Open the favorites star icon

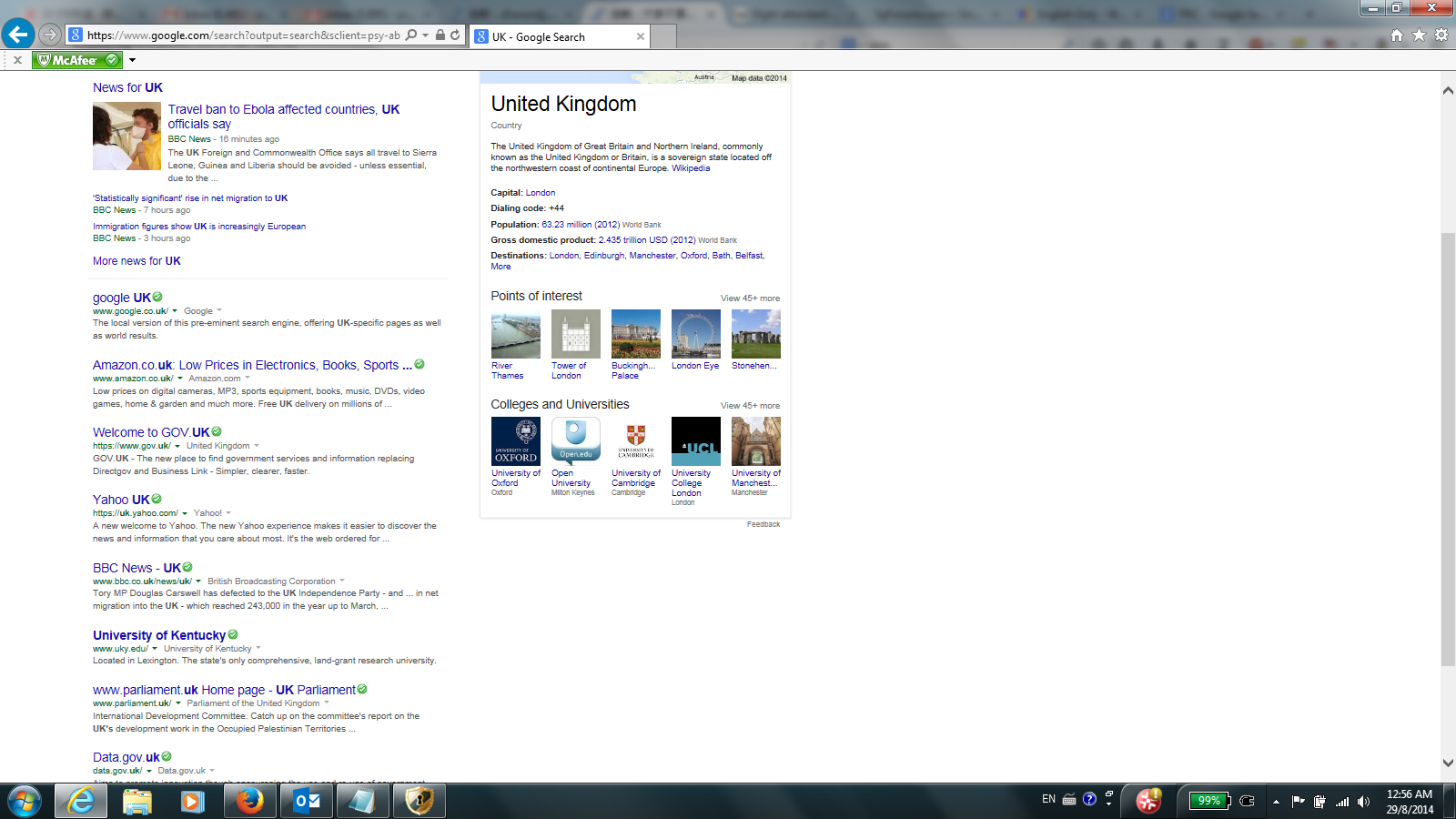[x=1419, y=35]
